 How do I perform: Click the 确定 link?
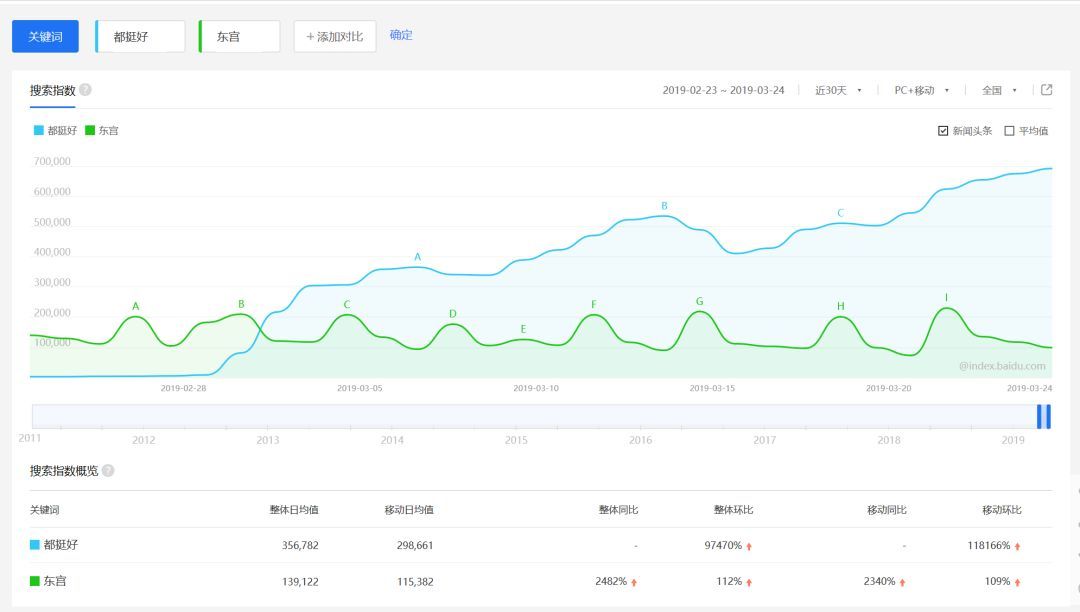(x=401, y=35)
